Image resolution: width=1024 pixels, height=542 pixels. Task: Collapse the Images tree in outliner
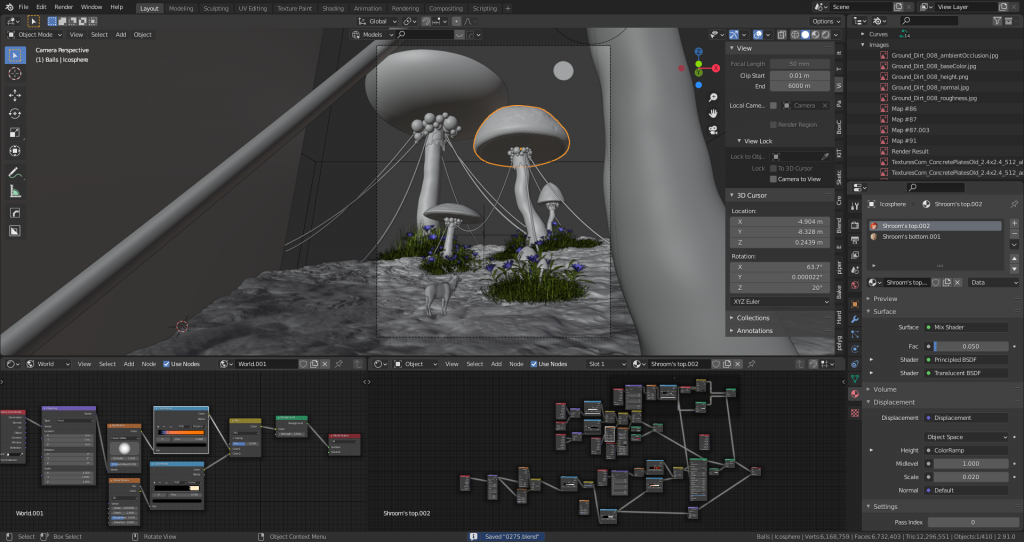pyautogui.click(x=863, y=45)
